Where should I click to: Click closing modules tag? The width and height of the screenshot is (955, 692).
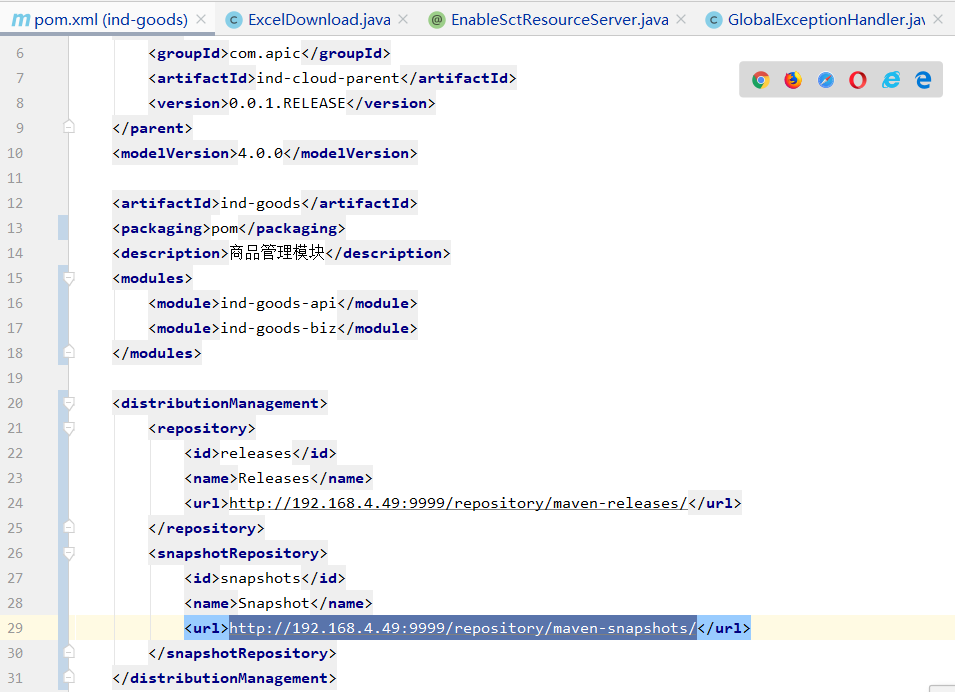click(157, 353)
